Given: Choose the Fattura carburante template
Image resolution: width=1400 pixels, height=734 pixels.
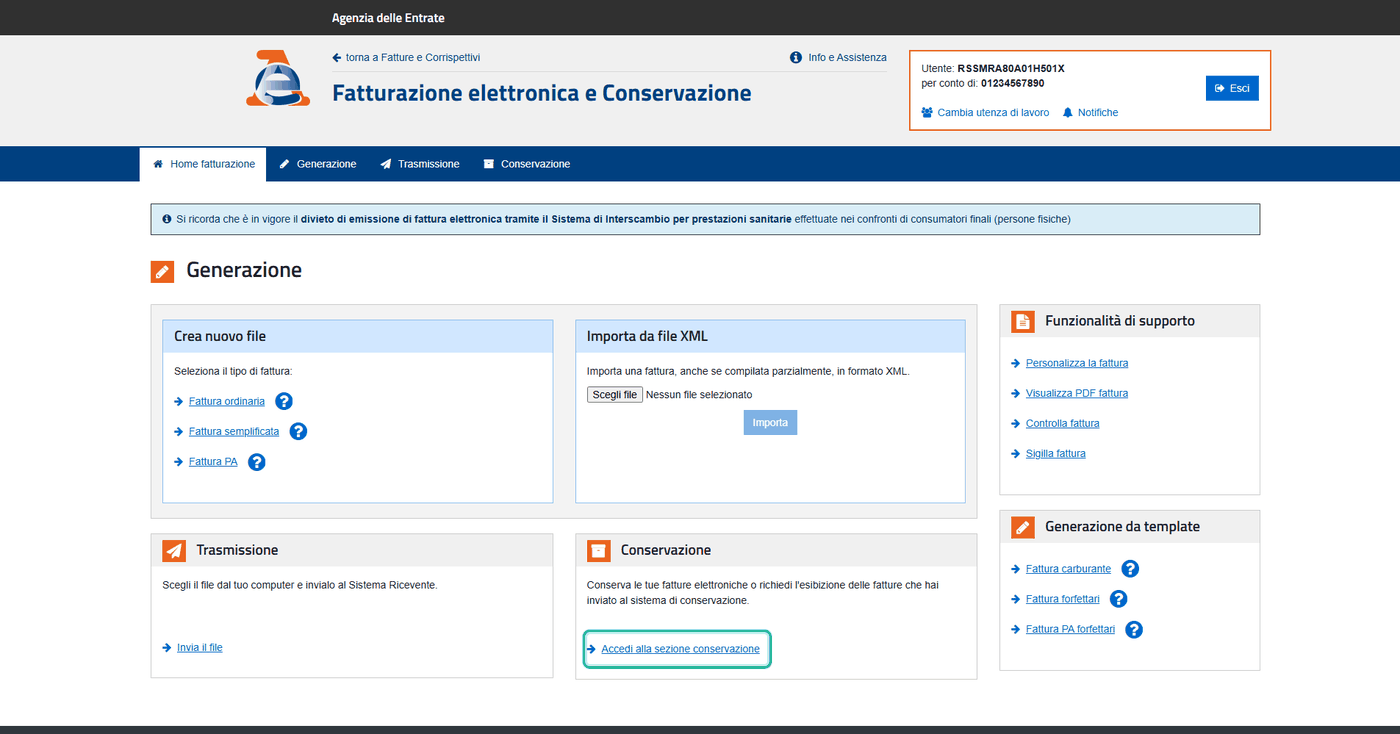Looking at the screenshot, I should point(1068,568).
